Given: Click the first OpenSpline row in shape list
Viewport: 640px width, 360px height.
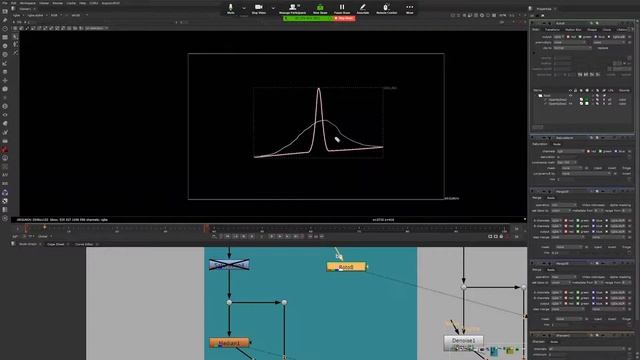Looking at the screenshot, I should coord(557,100).
